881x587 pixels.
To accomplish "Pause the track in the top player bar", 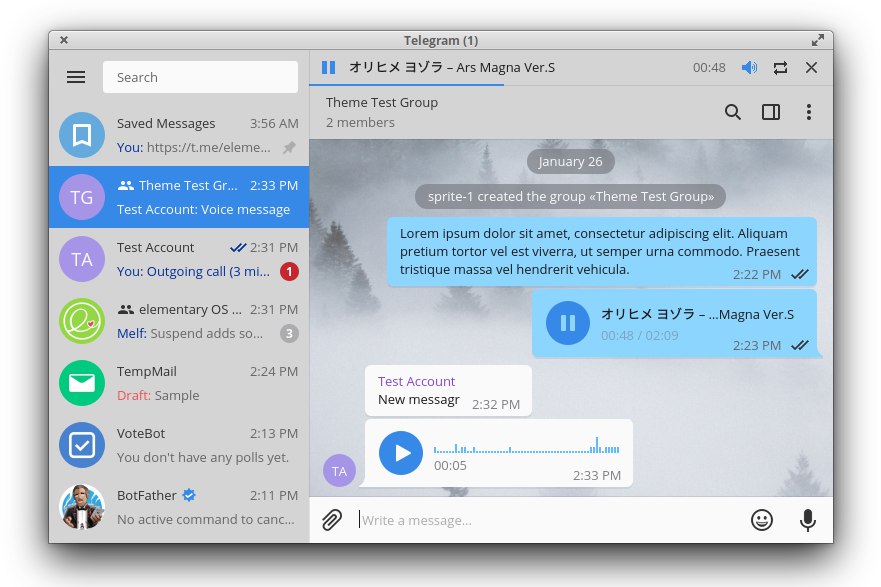I will 329,67.
